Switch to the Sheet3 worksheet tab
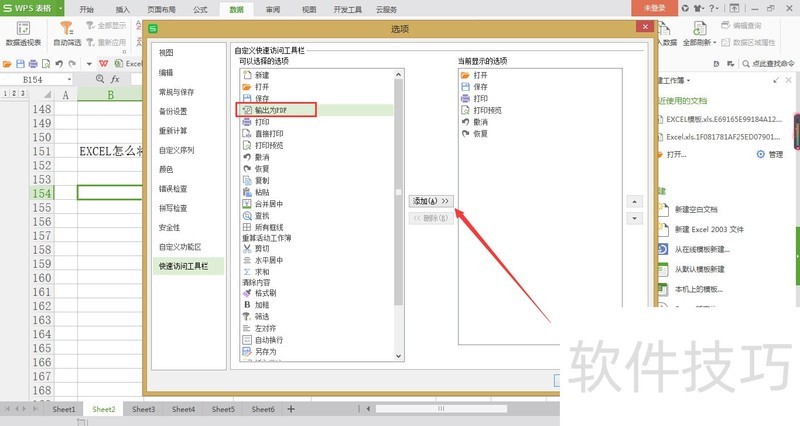Screen dimensions: 800x426 [x=143, y=409]
